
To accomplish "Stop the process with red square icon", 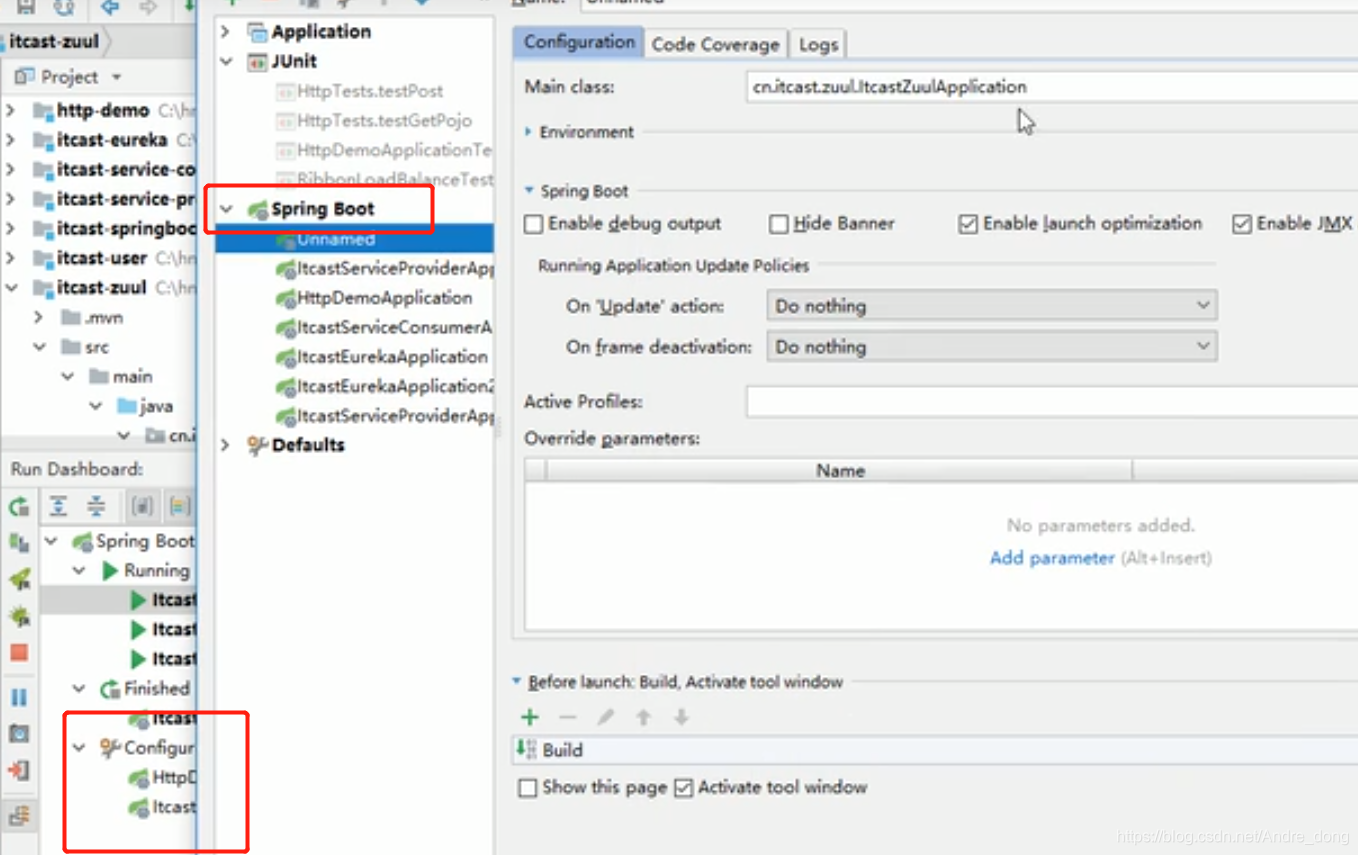I will coord(19,653).
